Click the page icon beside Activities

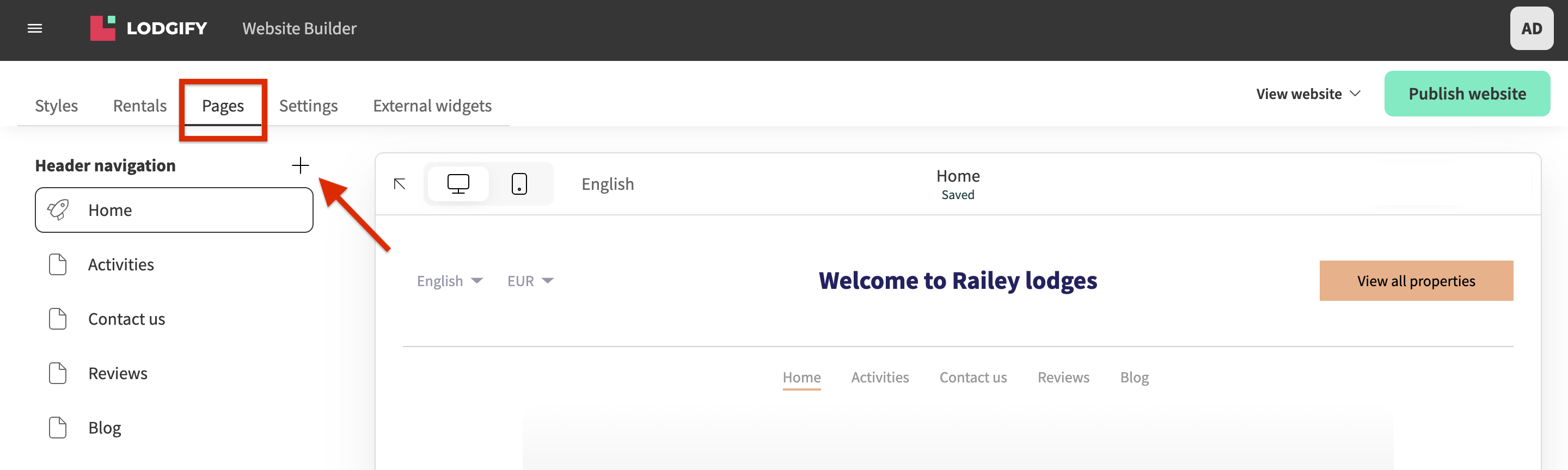[58, 264]
